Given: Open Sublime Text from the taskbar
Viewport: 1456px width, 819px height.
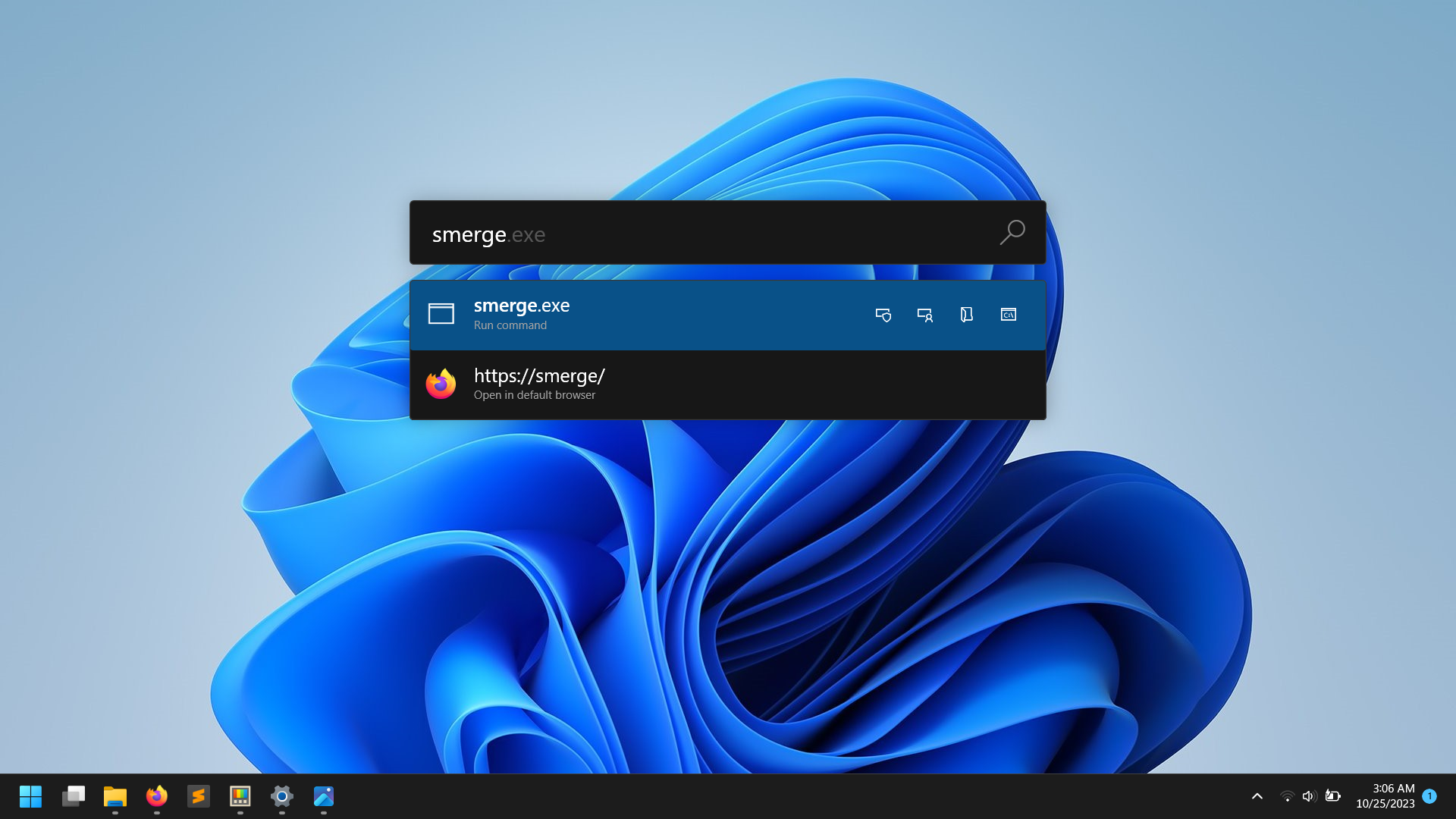Looking at the screenshot, I should (199, 796).
